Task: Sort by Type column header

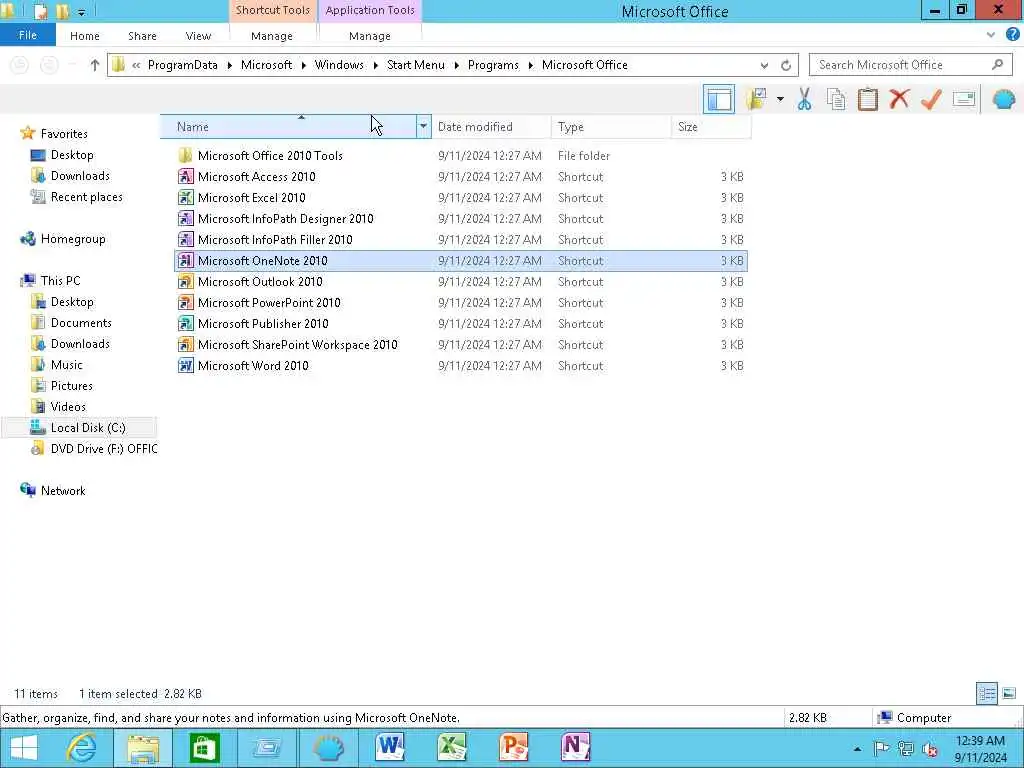Action: (x=611, y=127)
